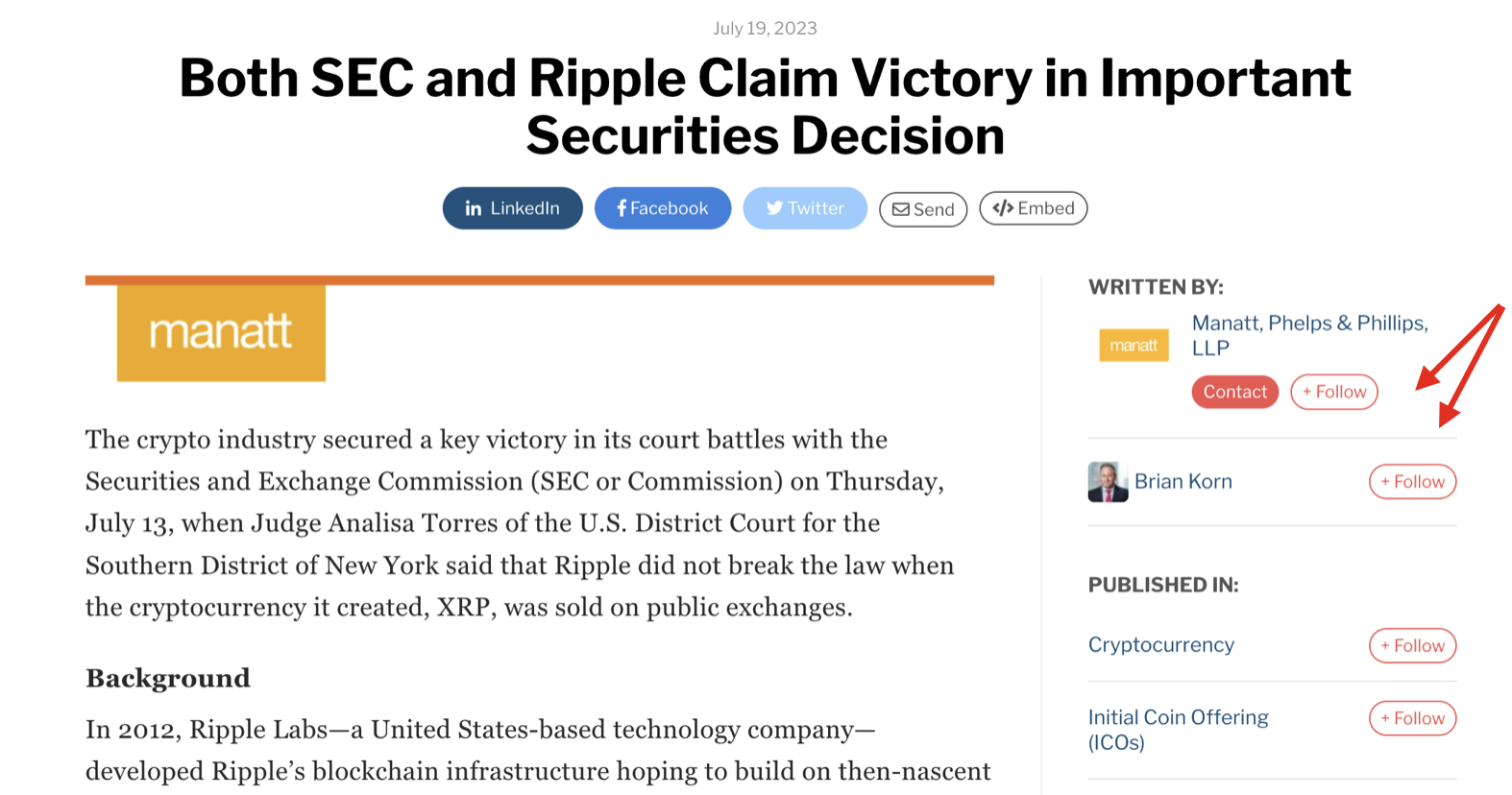Click the Facebook 'f' logo icon
The image size is (1512, 795).
point(622,208)
